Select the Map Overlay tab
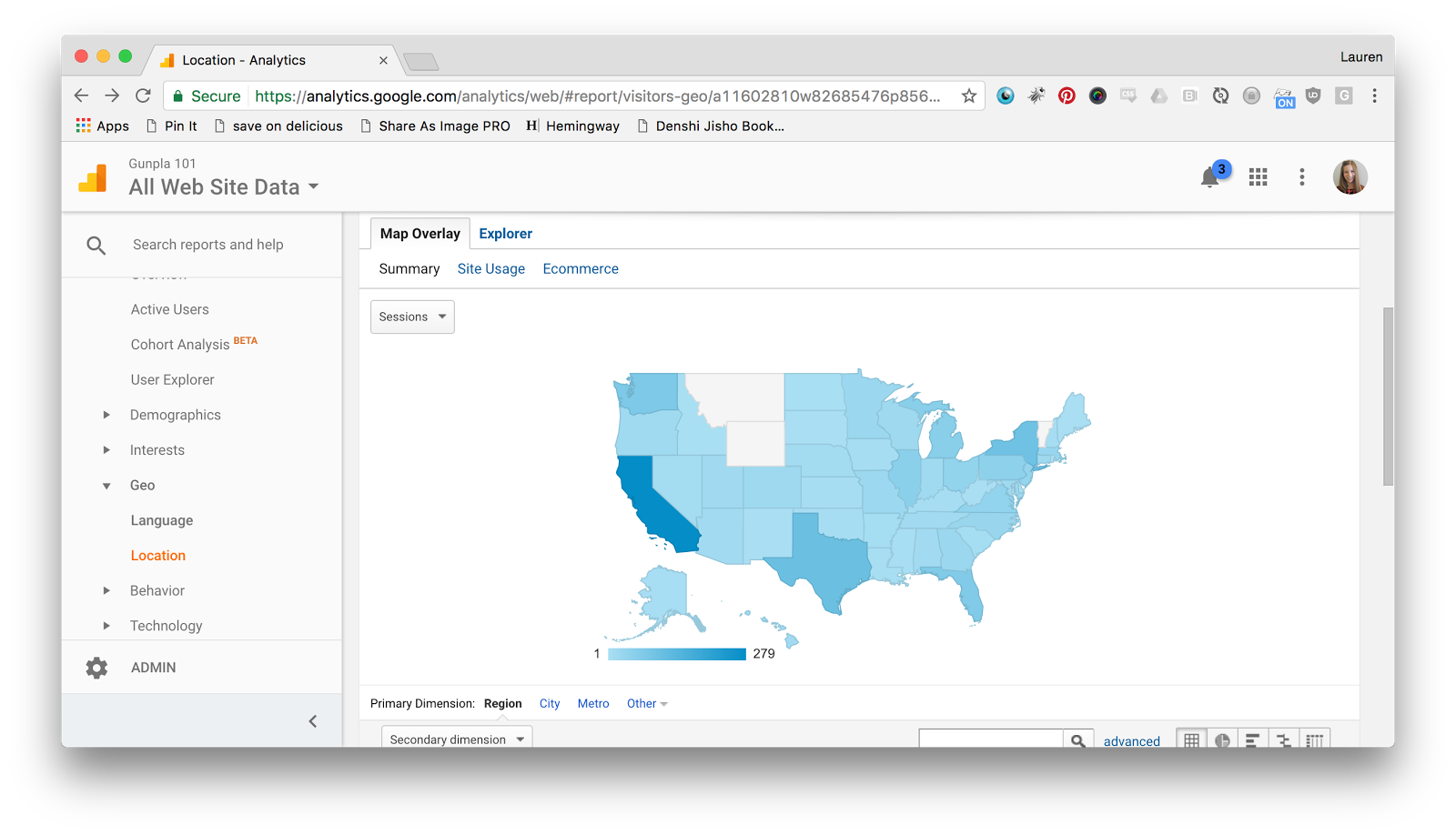The image size is (1456, 835). (420, 234)
